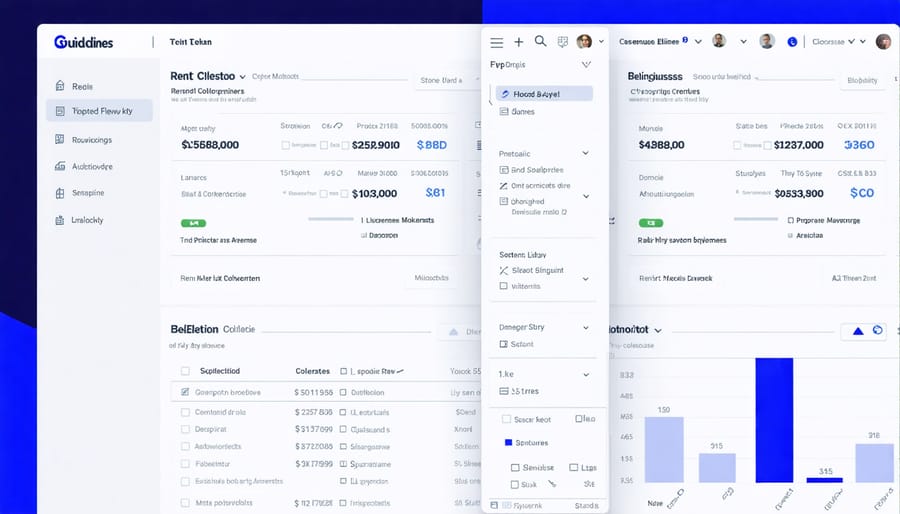The image size is (900, 514).
Task: Click the blue circular refresh chart icon
Action: (878, 330)
